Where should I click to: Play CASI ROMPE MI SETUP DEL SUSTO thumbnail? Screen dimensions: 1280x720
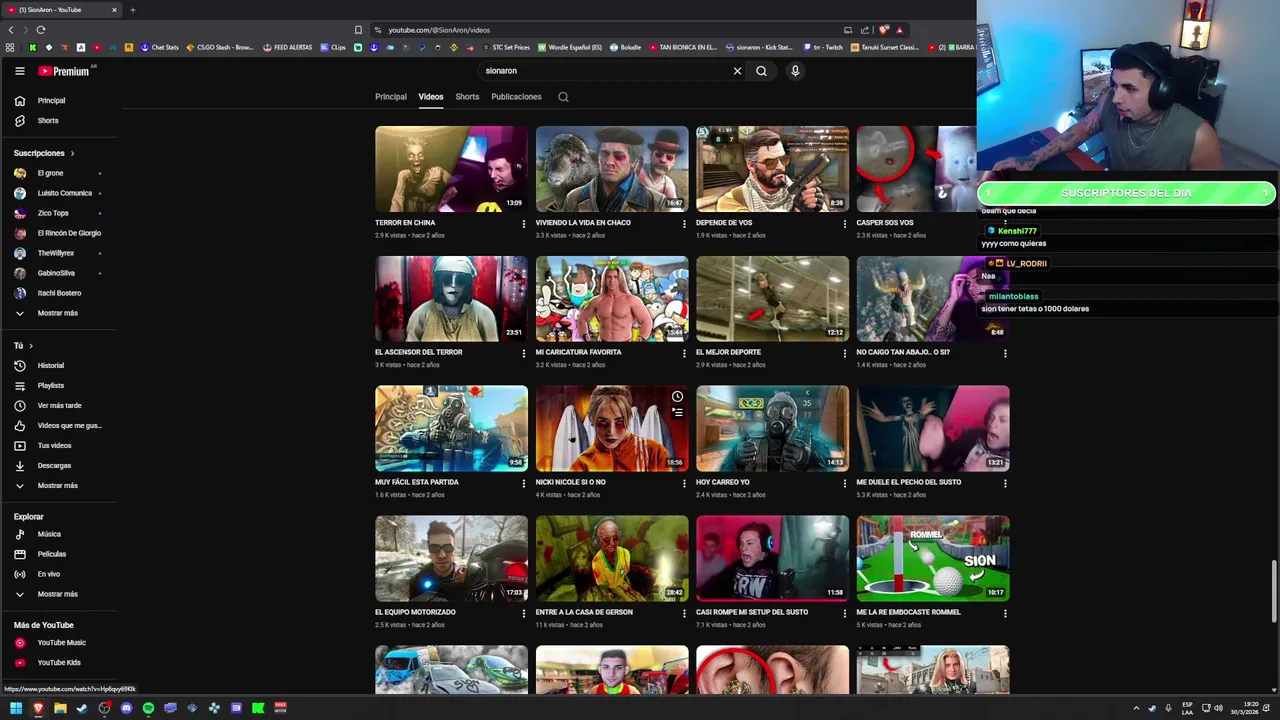(x=772, y=558)
